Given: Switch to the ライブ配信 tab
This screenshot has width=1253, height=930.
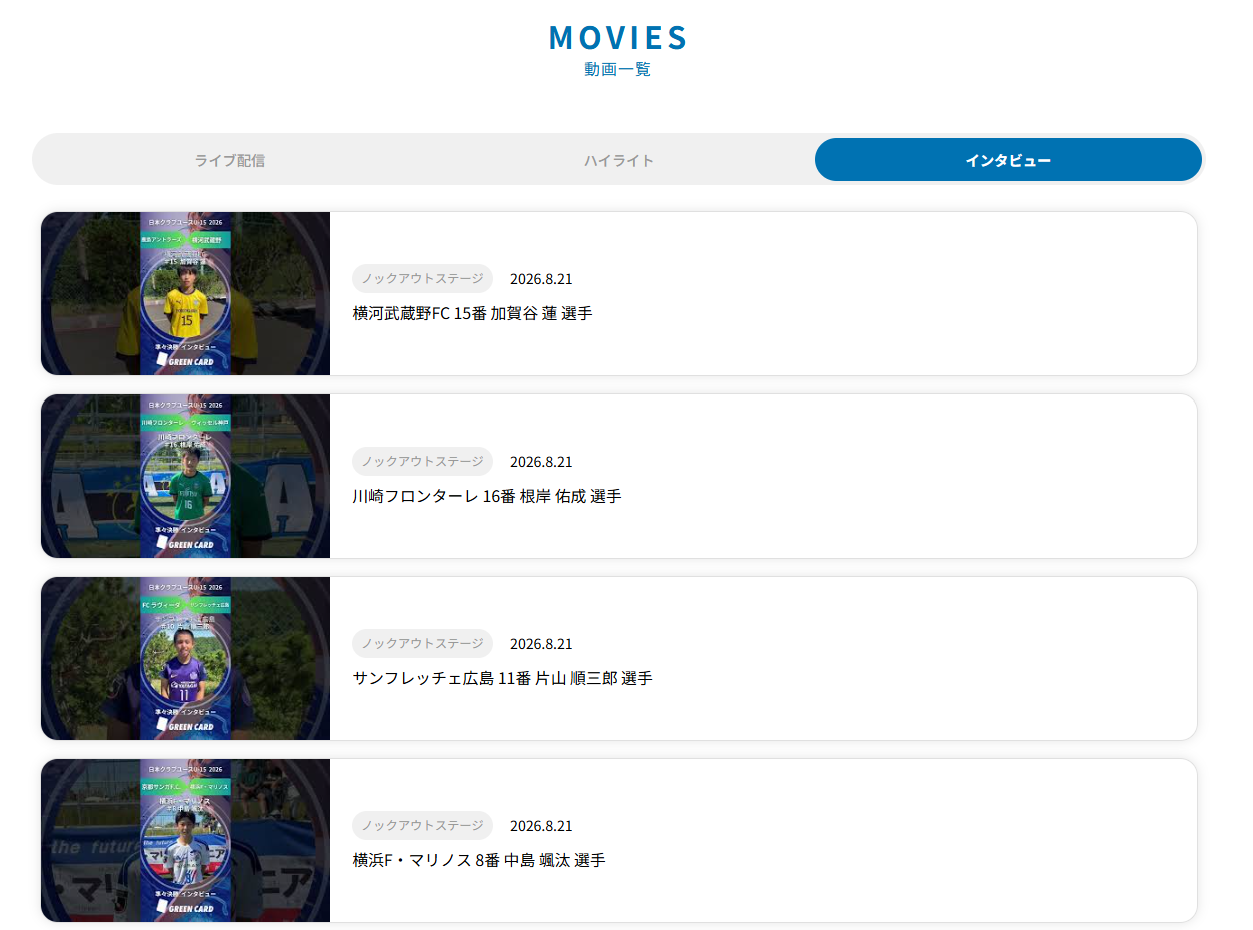Looking at the screenshot, I should pyautogui.click(x=230, y=160).
